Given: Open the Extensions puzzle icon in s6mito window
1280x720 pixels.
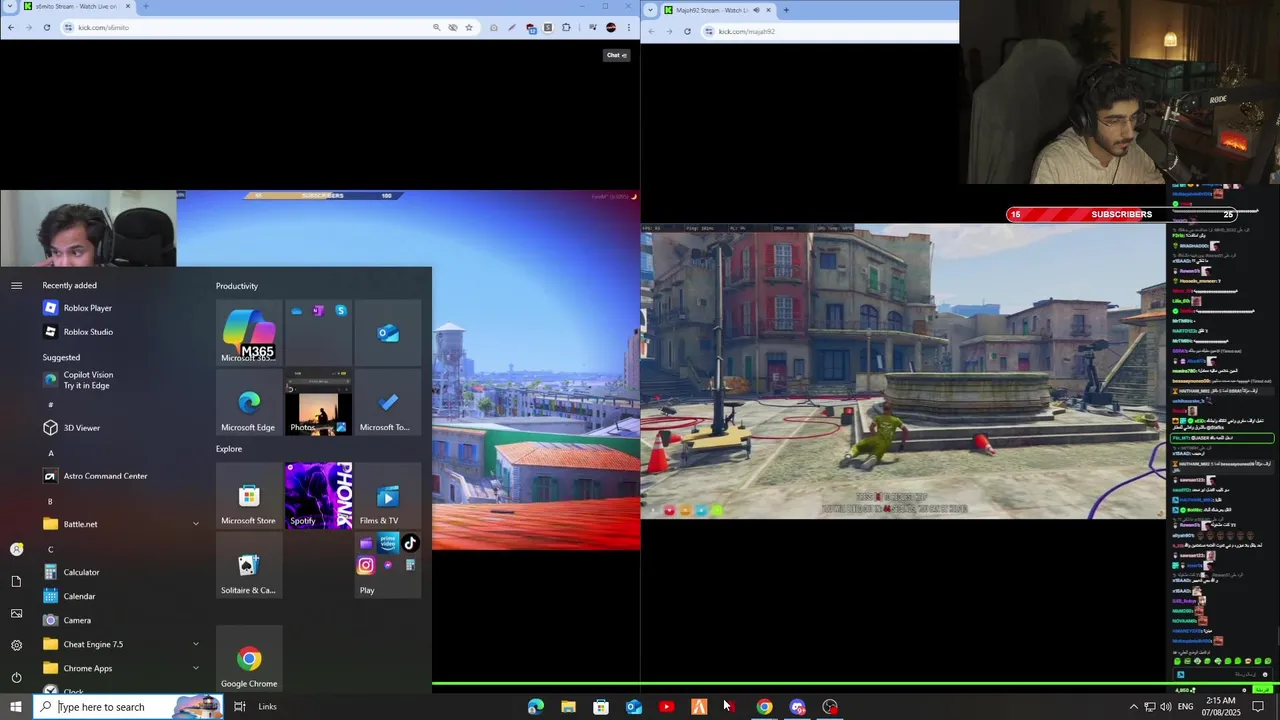Looking at the screenshot, I should (566, 27).
